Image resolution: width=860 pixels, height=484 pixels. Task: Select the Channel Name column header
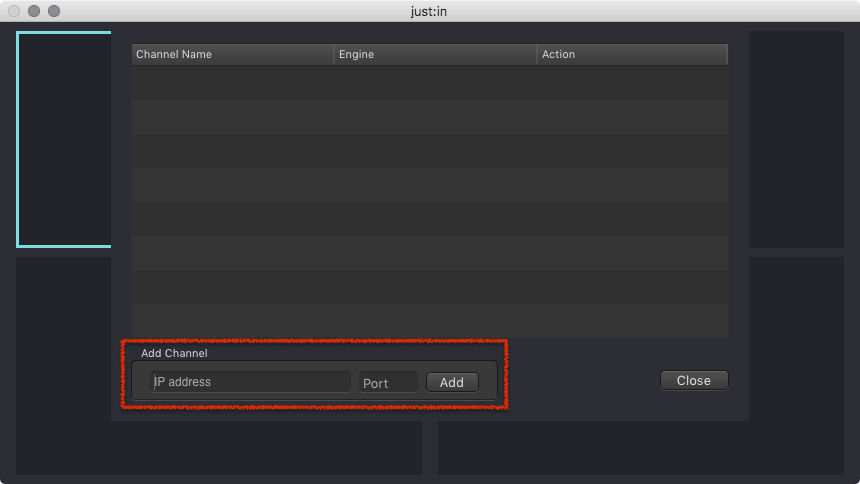[233, 54]
